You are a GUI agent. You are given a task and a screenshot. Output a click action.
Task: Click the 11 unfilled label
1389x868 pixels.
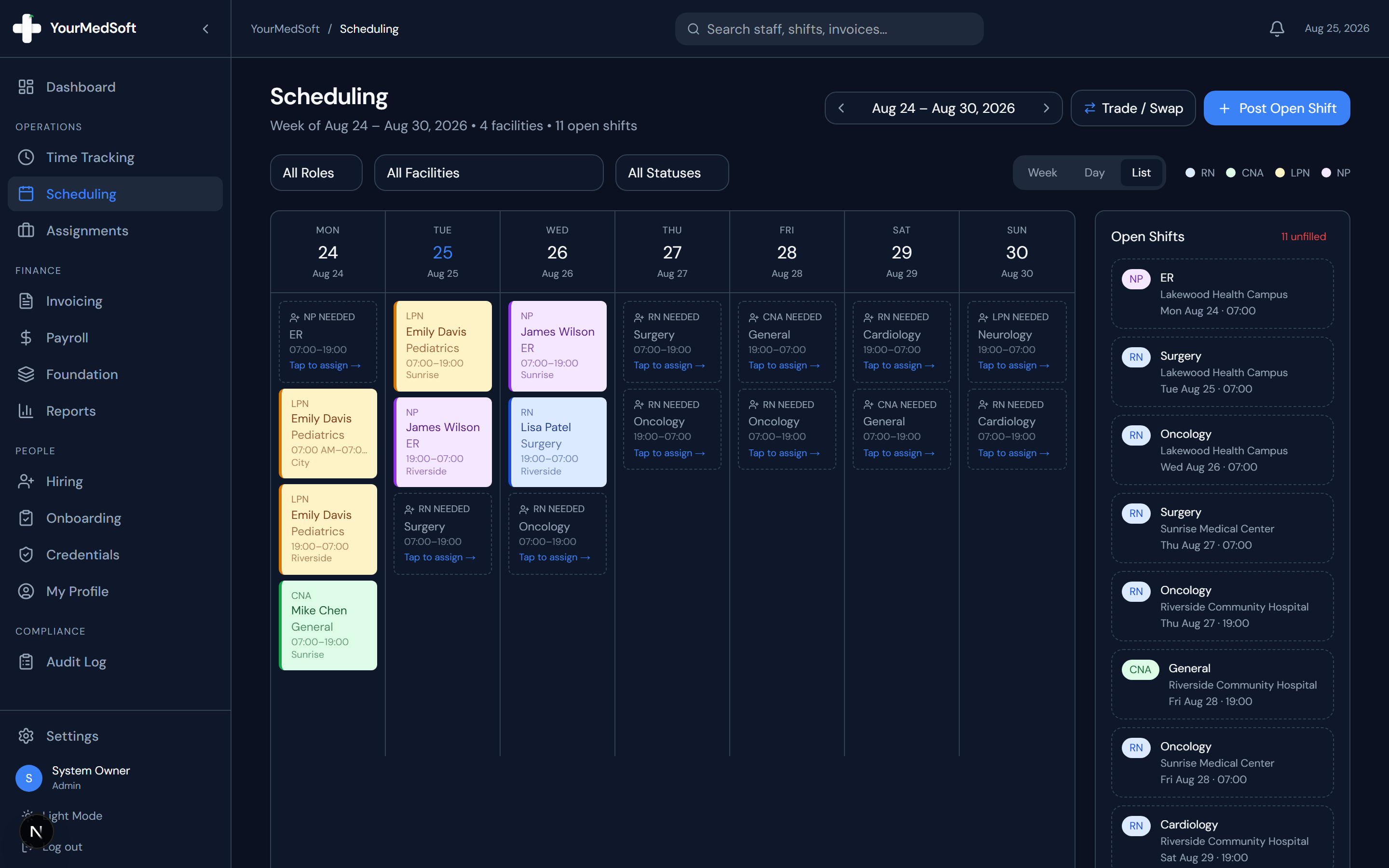coord(1303,236)
